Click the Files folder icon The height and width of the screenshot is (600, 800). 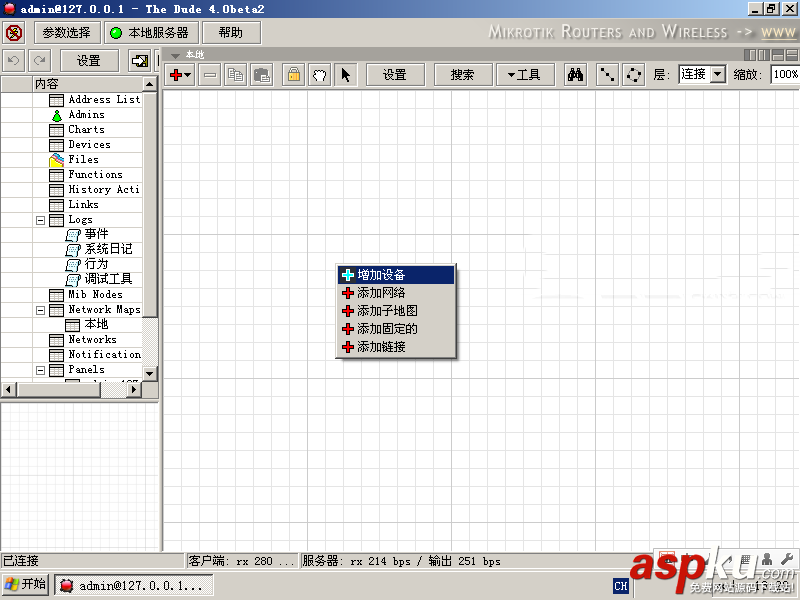(x=56, y=160)
